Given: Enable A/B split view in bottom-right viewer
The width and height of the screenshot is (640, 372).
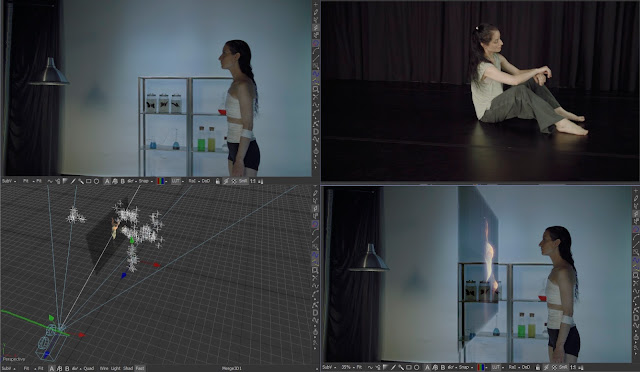Looking at the screenshot, I should click(x=435, y=368).
